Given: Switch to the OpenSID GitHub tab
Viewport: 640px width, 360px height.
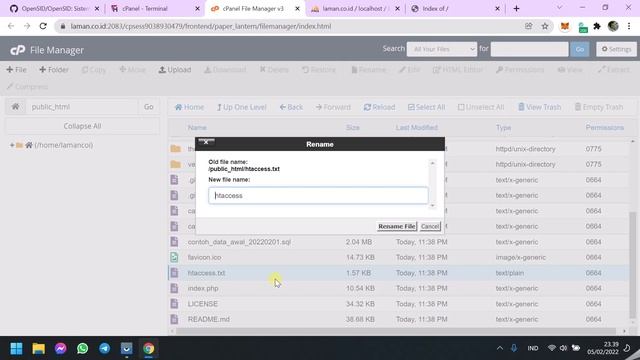Looking at the screenshot, I should tap(54, 8).
